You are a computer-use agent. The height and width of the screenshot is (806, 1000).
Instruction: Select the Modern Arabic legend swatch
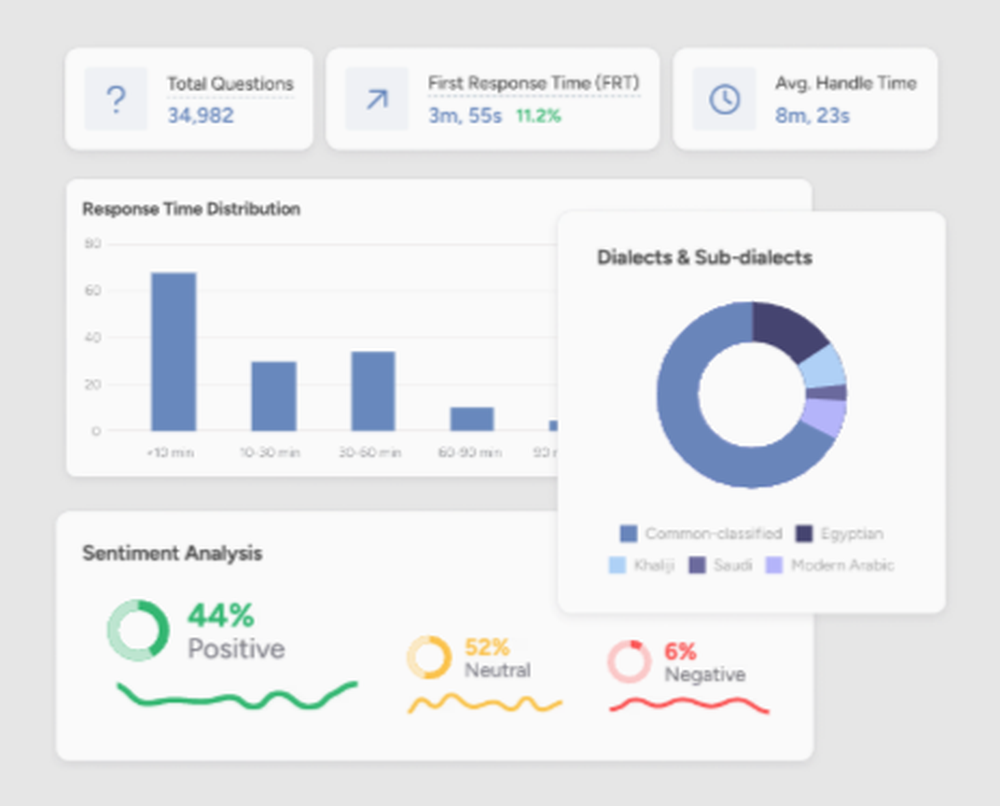coord(774,565)
